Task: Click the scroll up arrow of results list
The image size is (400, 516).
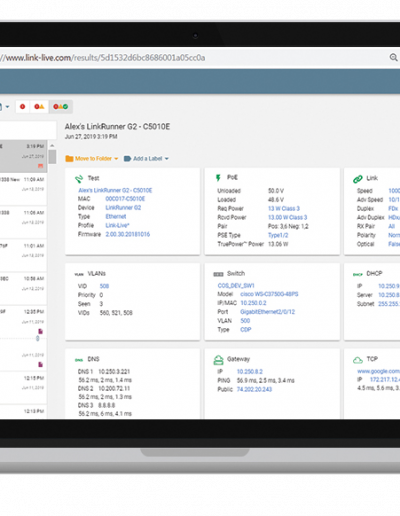Action: coord(52,146)
